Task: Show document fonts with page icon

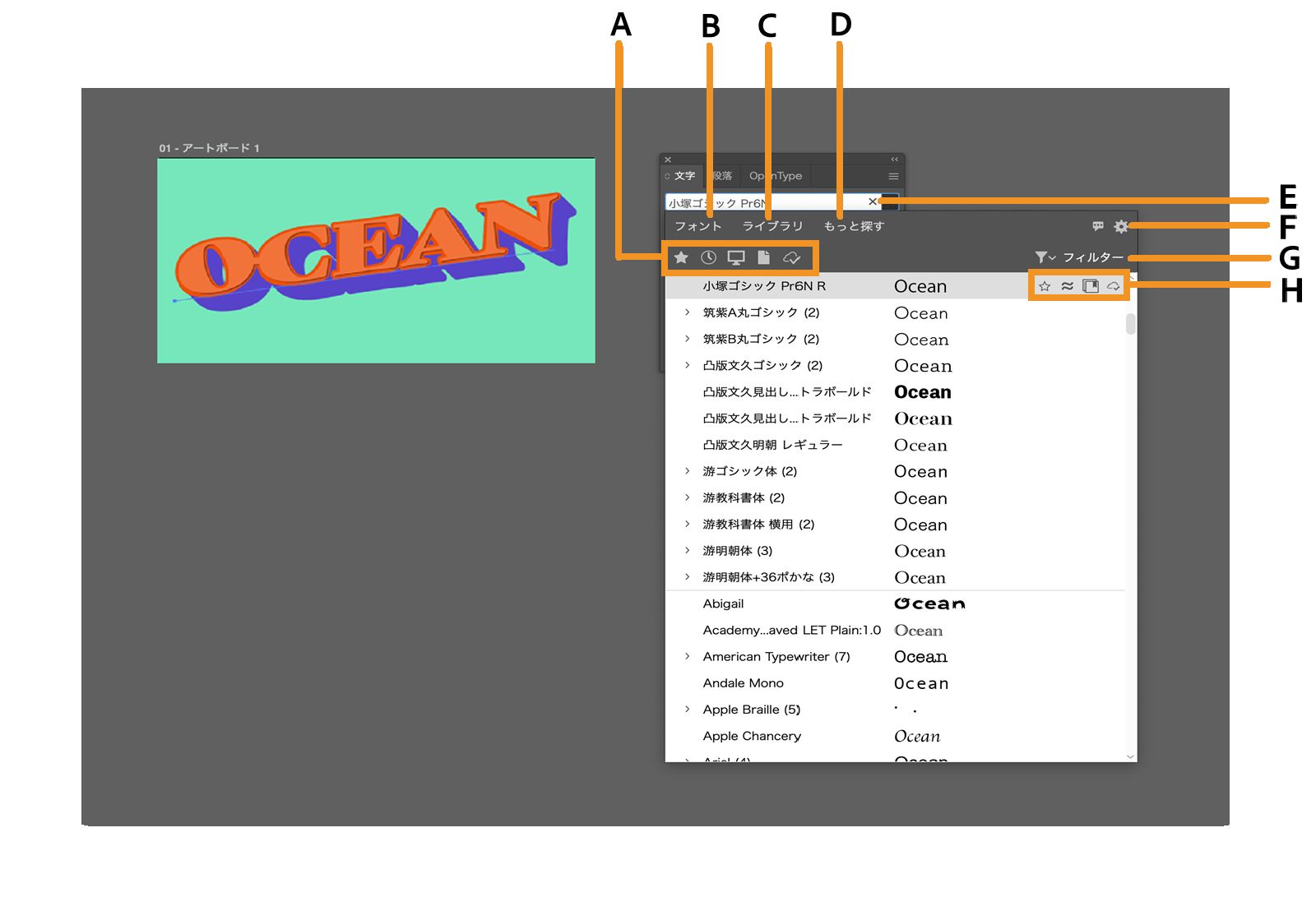Action: 764,258
